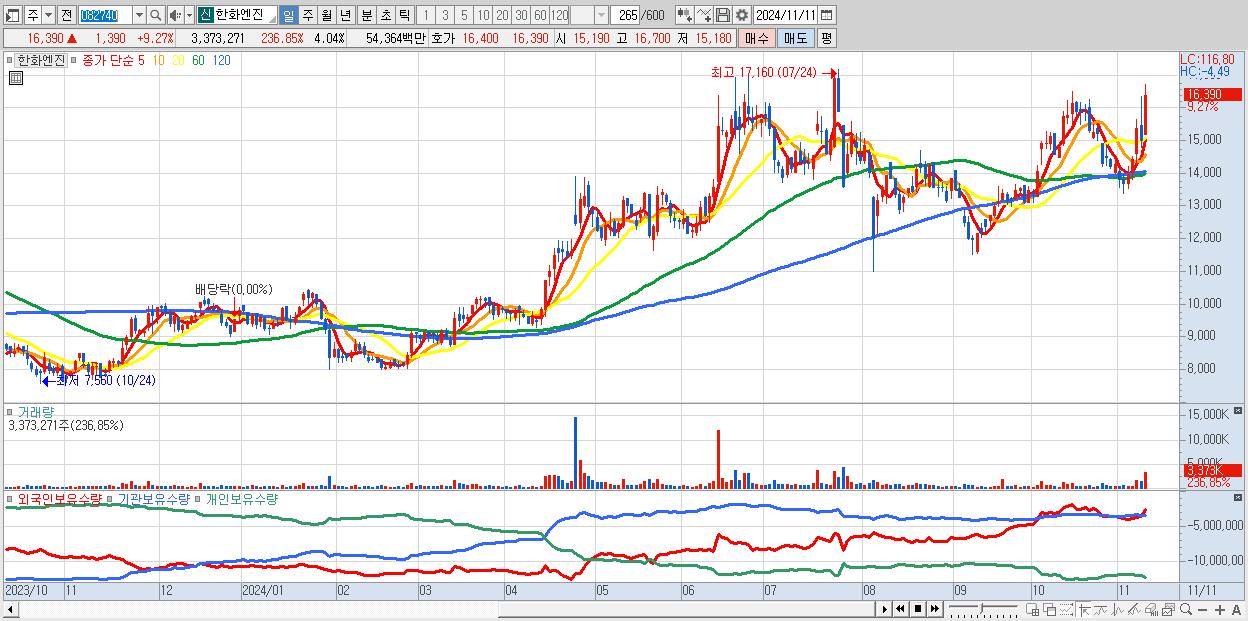Click the 매수 buy button
Viewport: 1248px width, 621px height.
(x=757, y=38)
